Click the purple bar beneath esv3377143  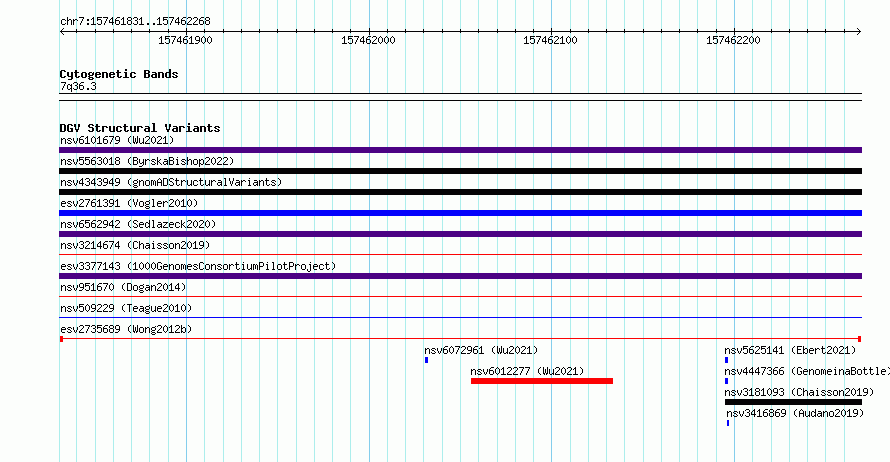click(460, 276)
